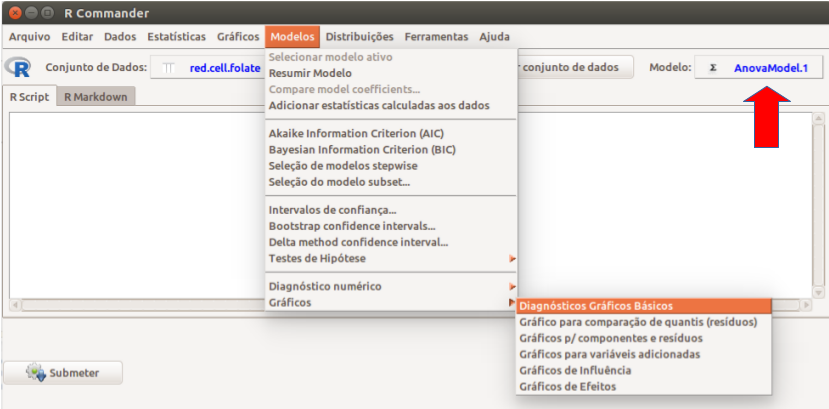Select Gráficos p/ componentes e resíduos
This screenshot has width=829, height=409.
(643, 338)
